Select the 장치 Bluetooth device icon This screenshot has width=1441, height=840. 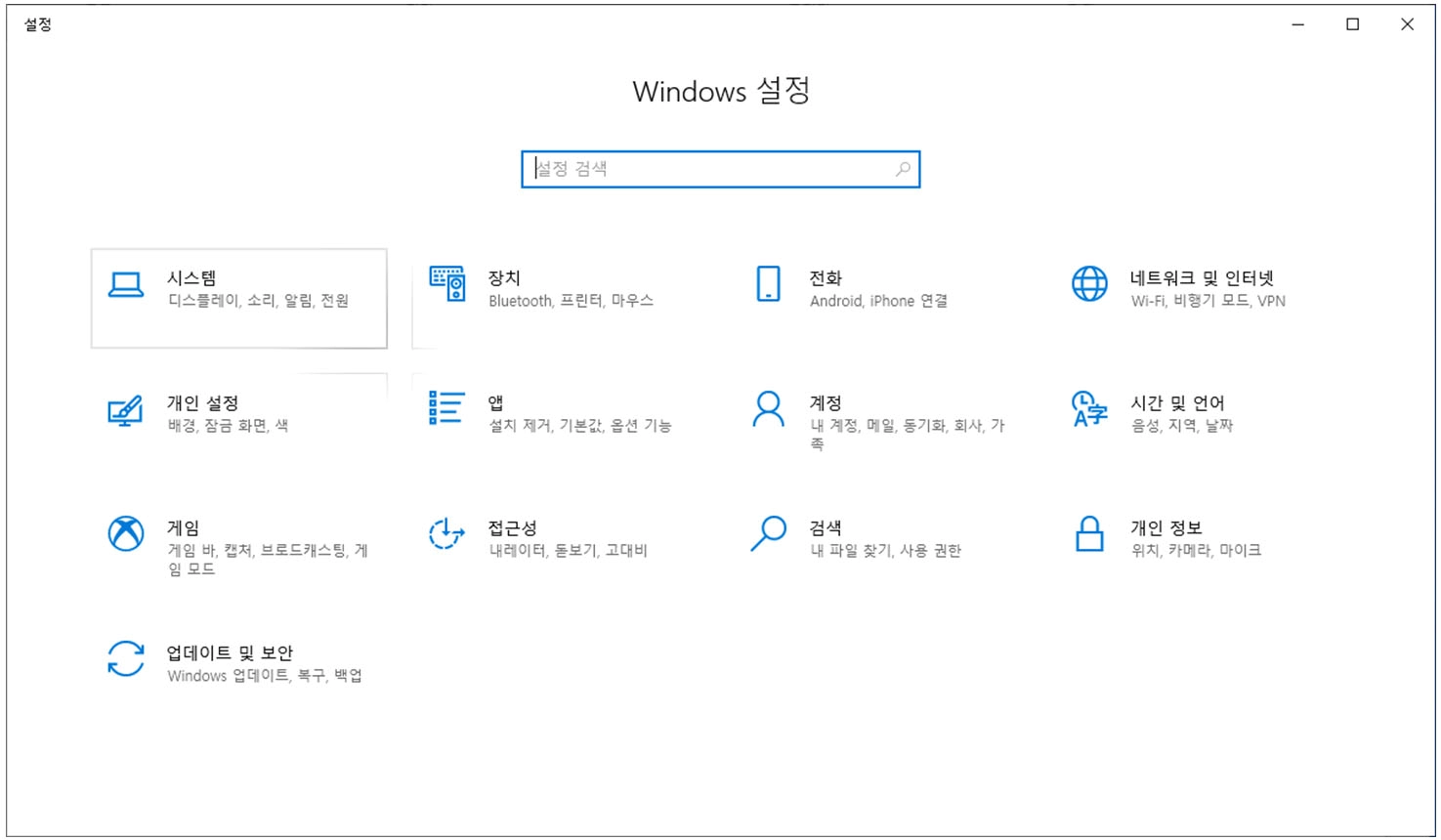[x=446, y=285]
